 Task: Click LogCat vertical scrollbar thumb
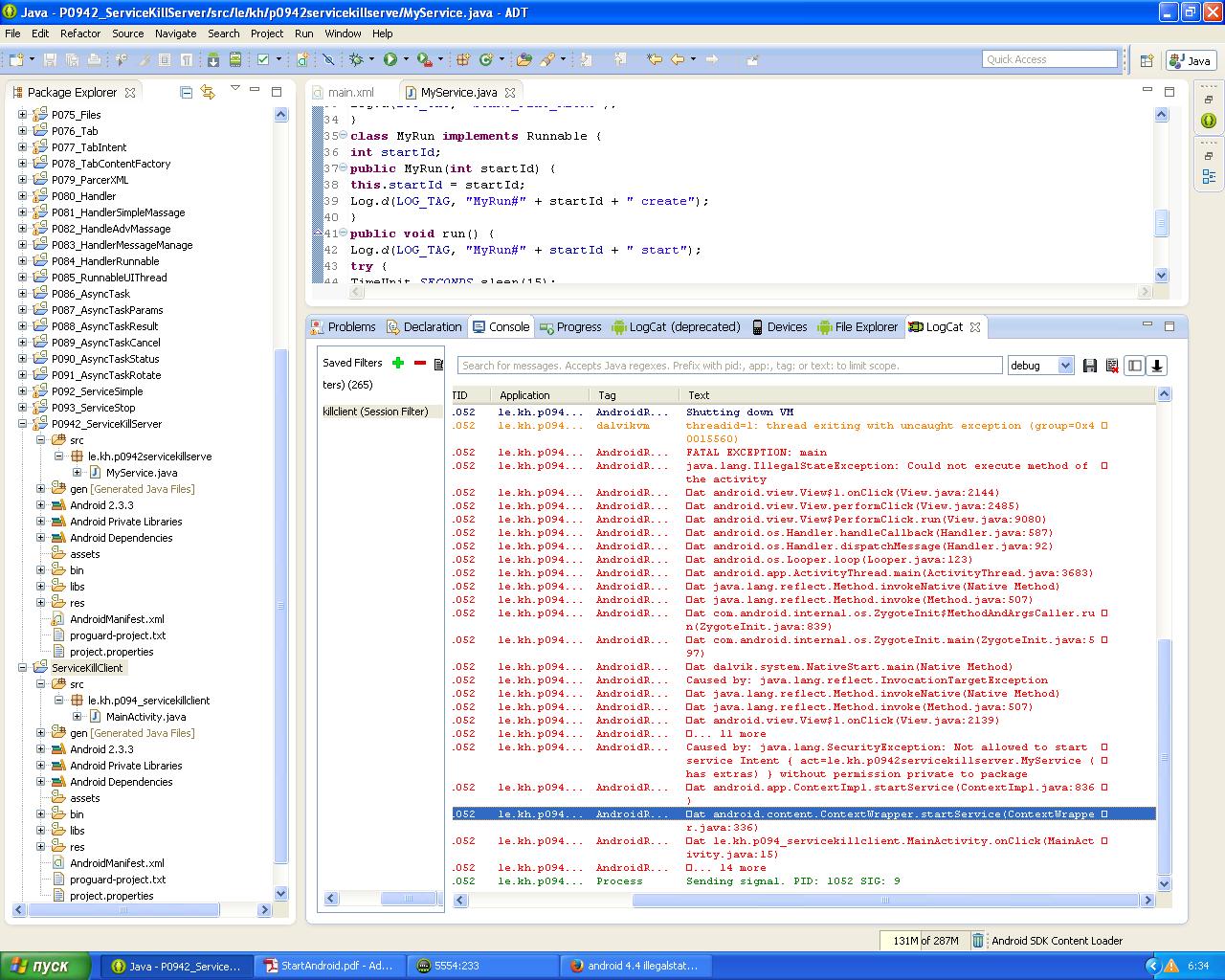coord(1164,758)
